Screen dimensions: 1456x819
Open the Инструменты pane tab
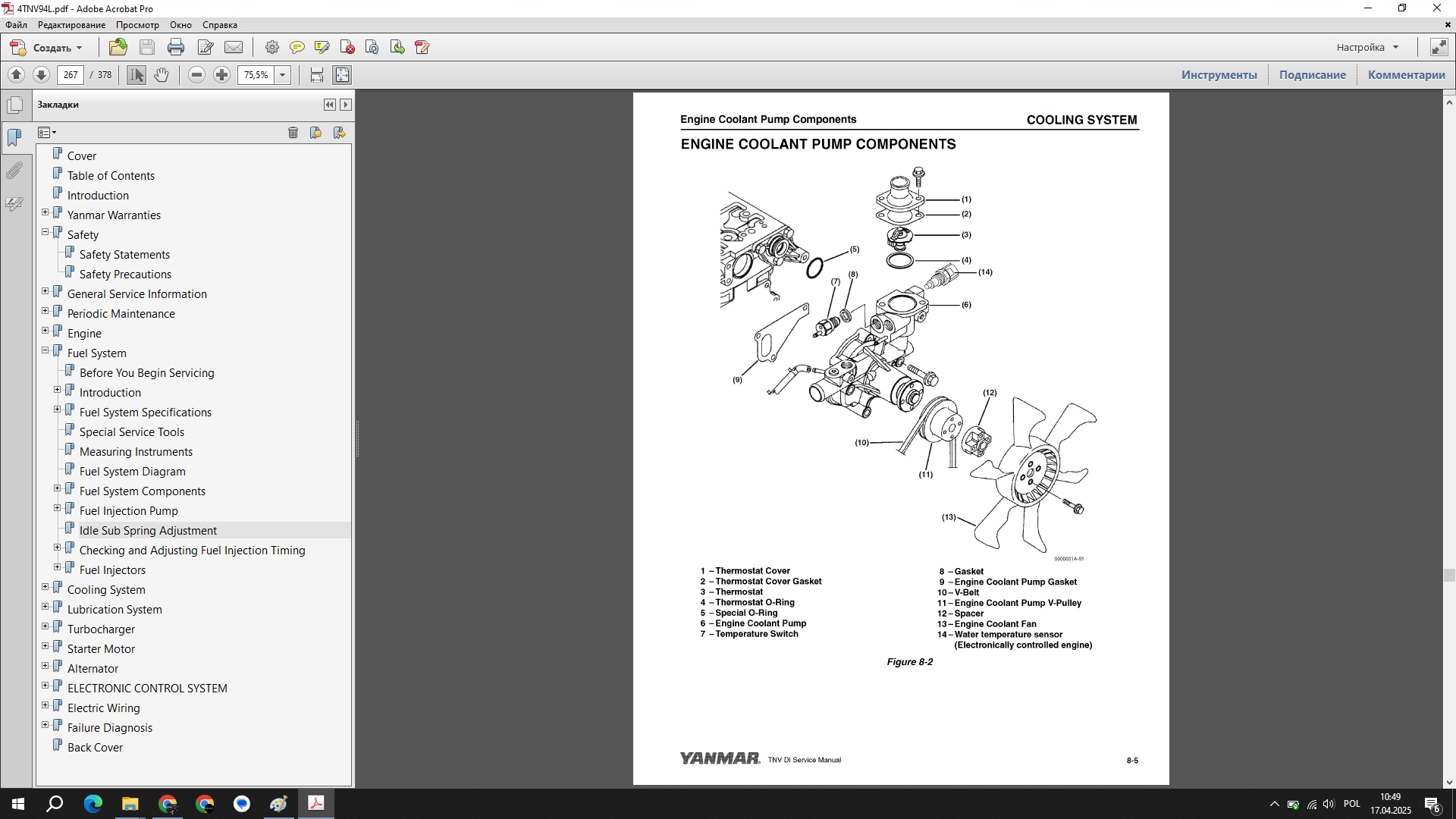pos(1219,75)
